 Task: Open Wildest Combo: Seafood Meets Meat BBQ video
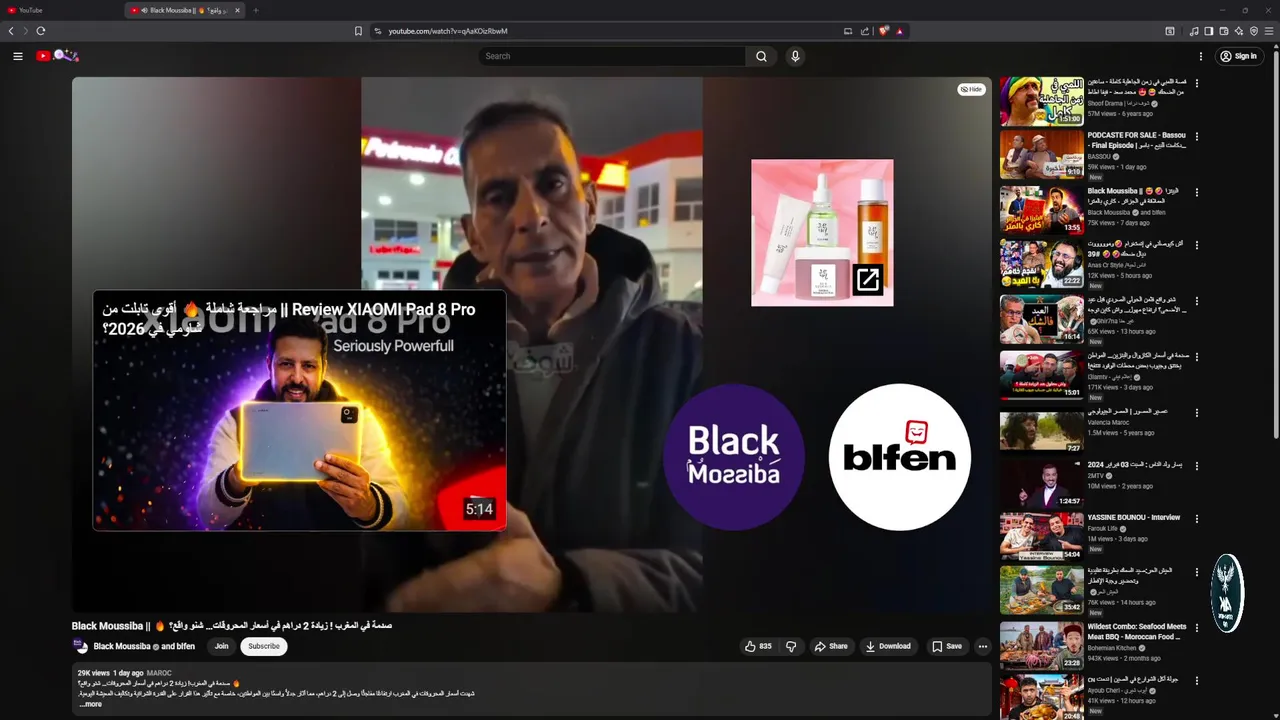tap(1136, 631)
